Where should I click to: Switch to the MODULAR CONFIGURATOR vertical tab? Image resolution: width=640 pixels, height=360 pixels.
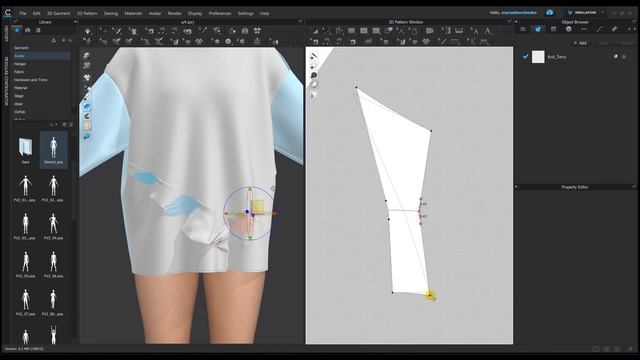pos(6,81)
